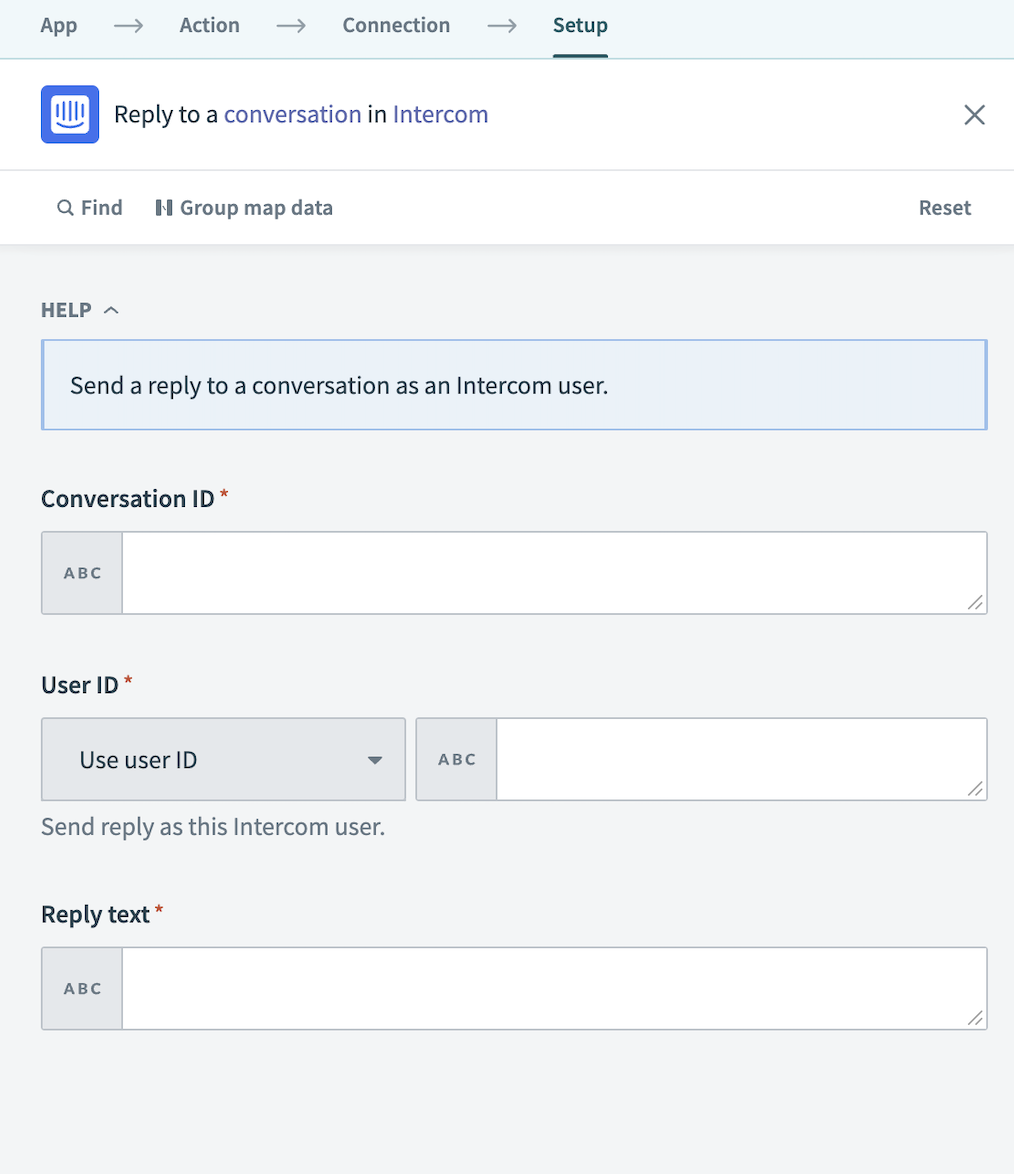Click the ABC type indicator on Conversation ID
This screenshot has height=1174, width=1014.
point(81,572)
